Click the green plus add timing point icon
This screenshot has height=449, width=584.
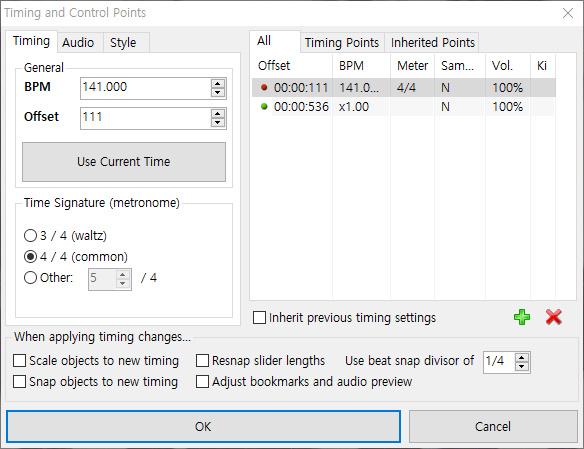(x=522, y=317)
